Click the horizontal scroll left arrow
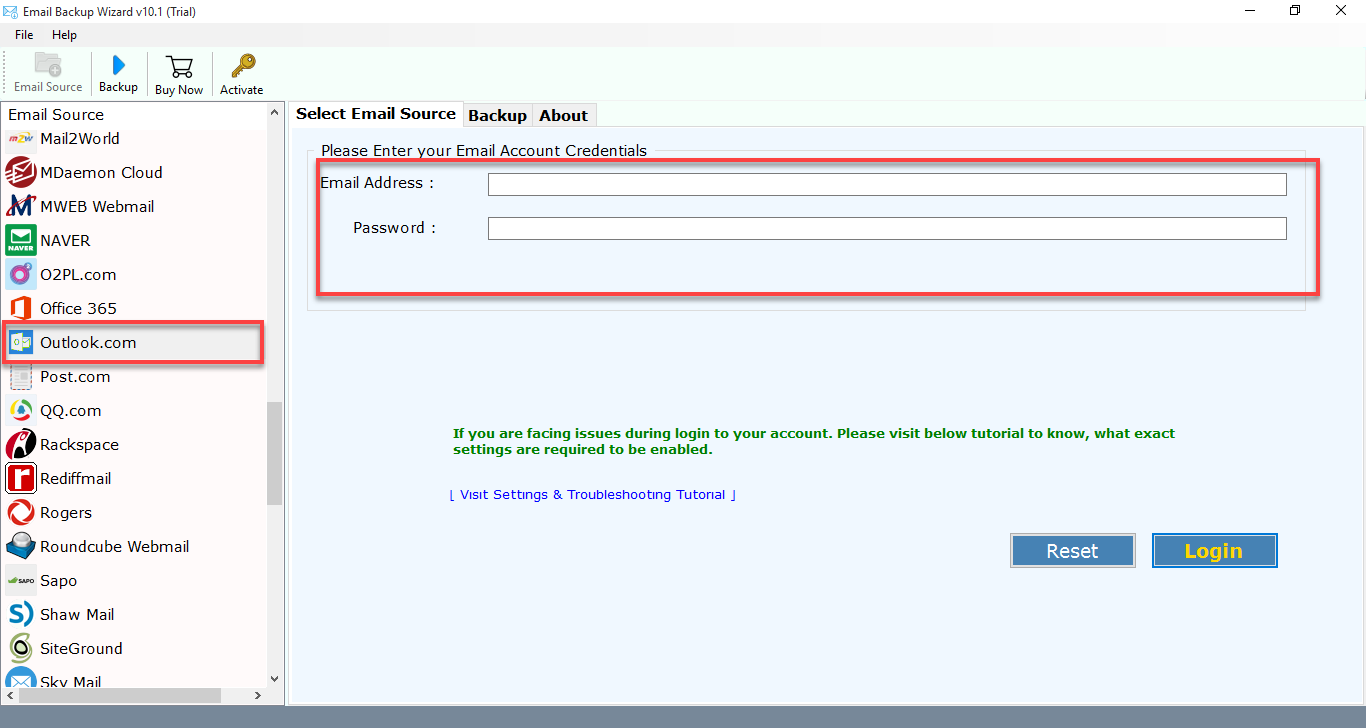Viewport: 1366px width, 728px height. coord(9,695)
